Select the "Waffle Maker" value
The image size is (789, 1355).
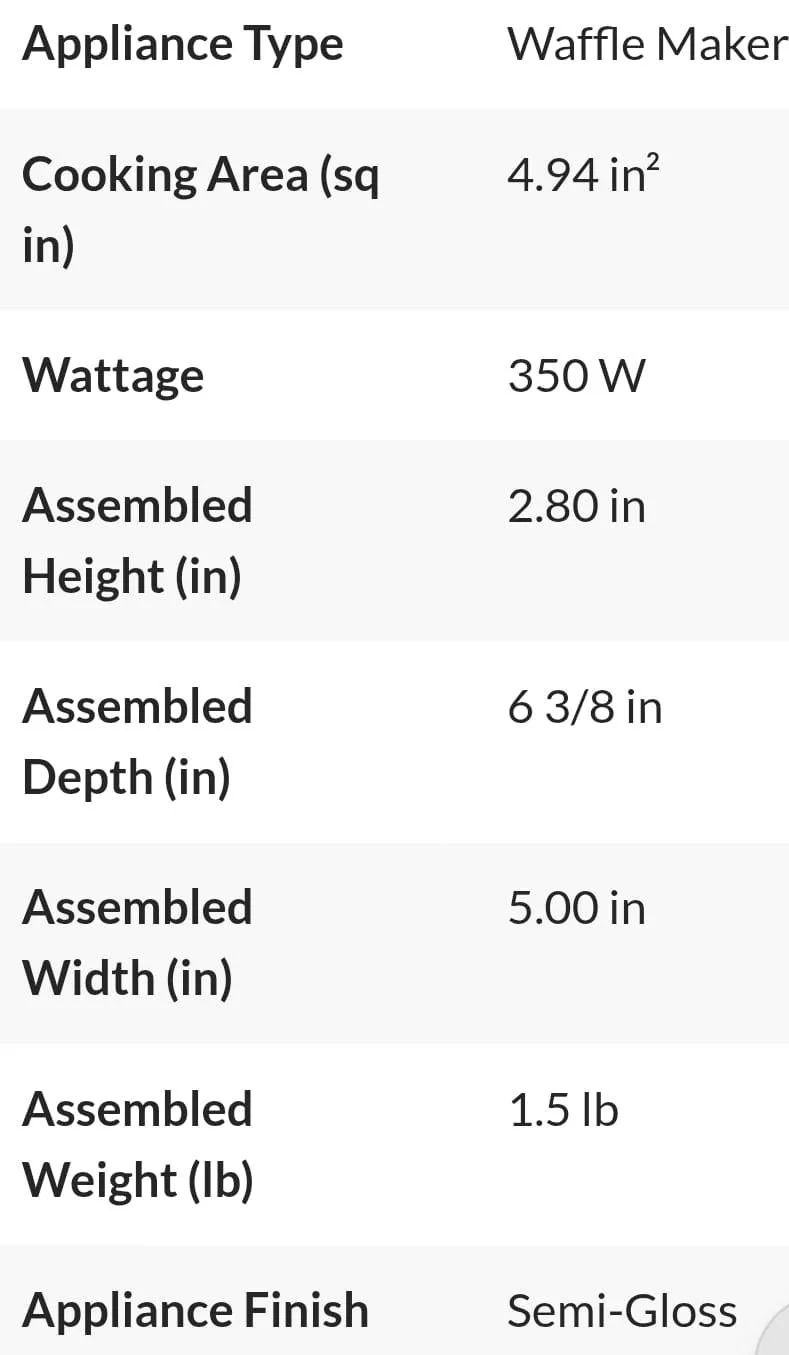click(x=646, y=44)
